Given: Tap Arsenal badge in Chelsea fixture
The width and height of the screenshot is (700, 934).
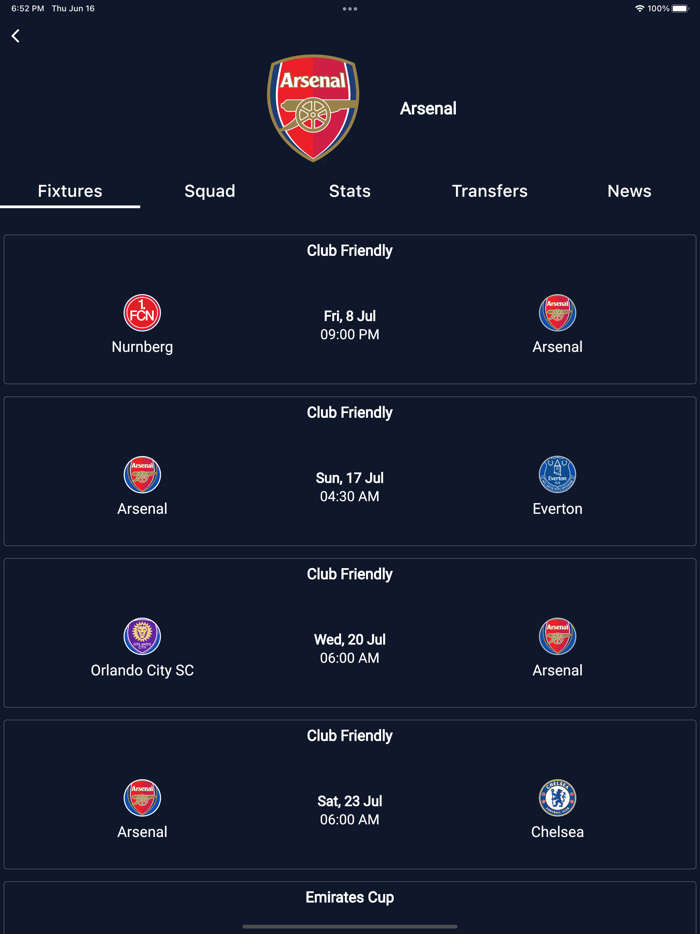Looking at the screenshot, I should click(x=142, y=798).
